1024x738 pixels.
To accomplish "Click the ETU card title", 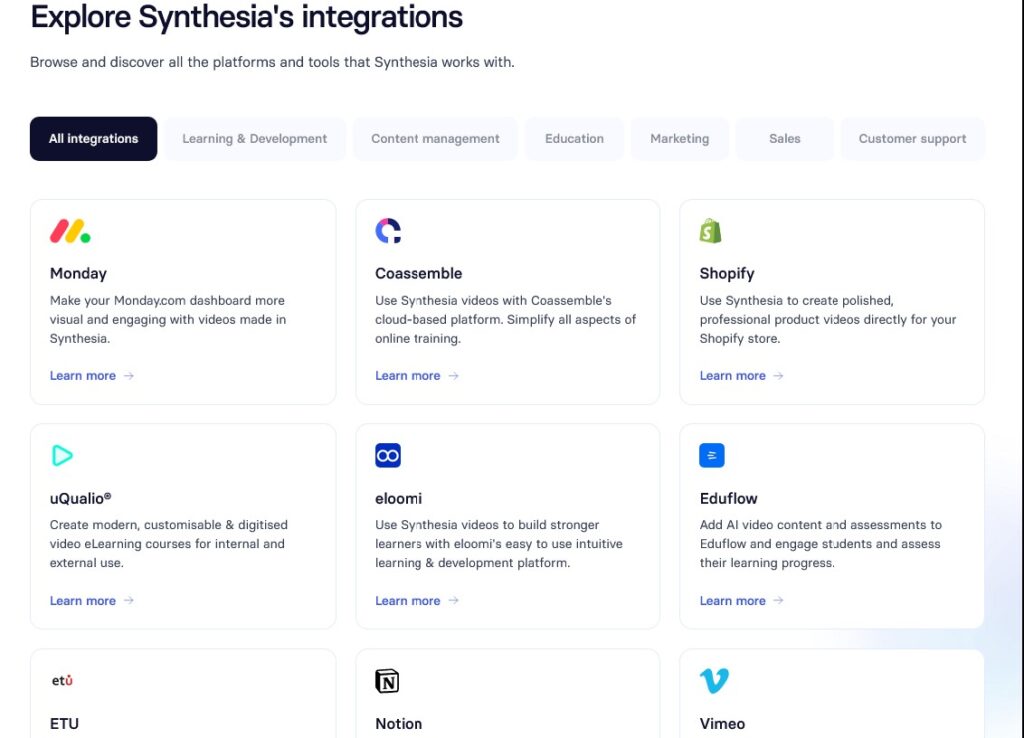I will coord(64,724).
